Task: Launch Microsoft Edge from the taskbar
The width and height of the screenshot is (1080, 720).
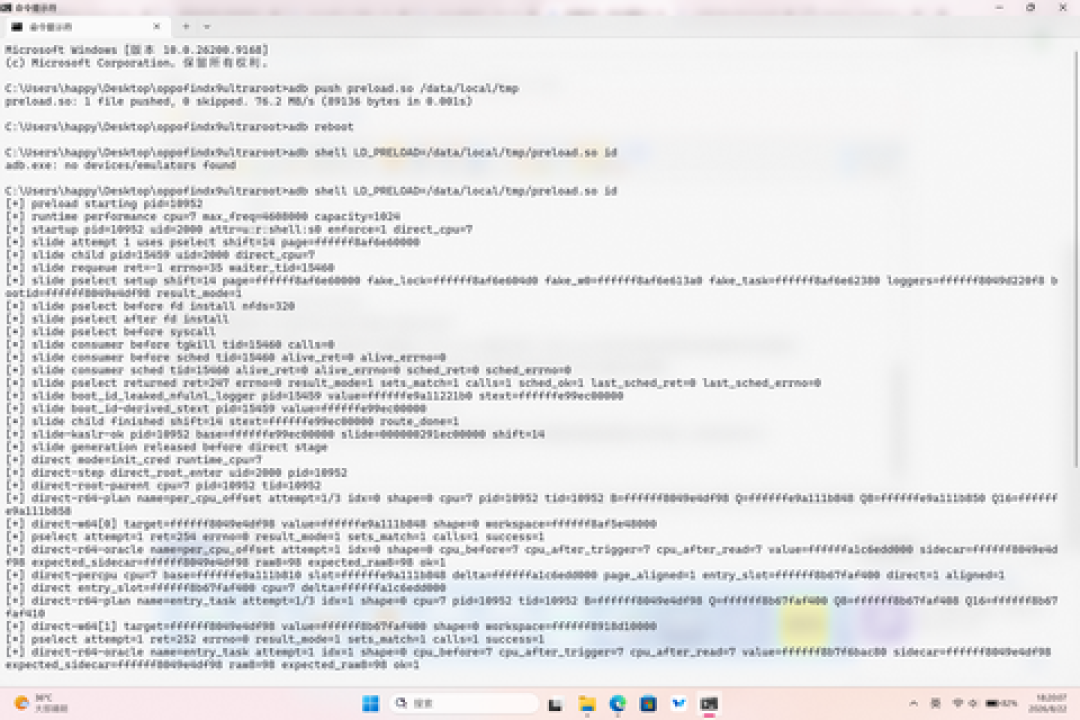Action: click(618, 703)
